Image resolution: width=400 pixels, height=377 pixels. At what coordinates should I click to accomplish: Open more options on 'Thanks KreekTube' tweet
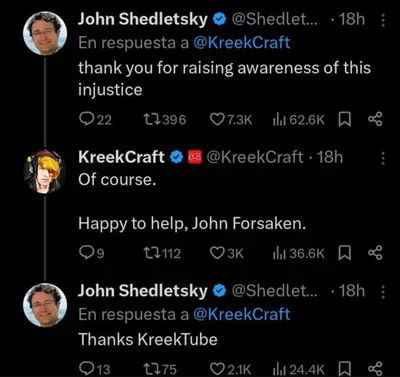[383, 292]
